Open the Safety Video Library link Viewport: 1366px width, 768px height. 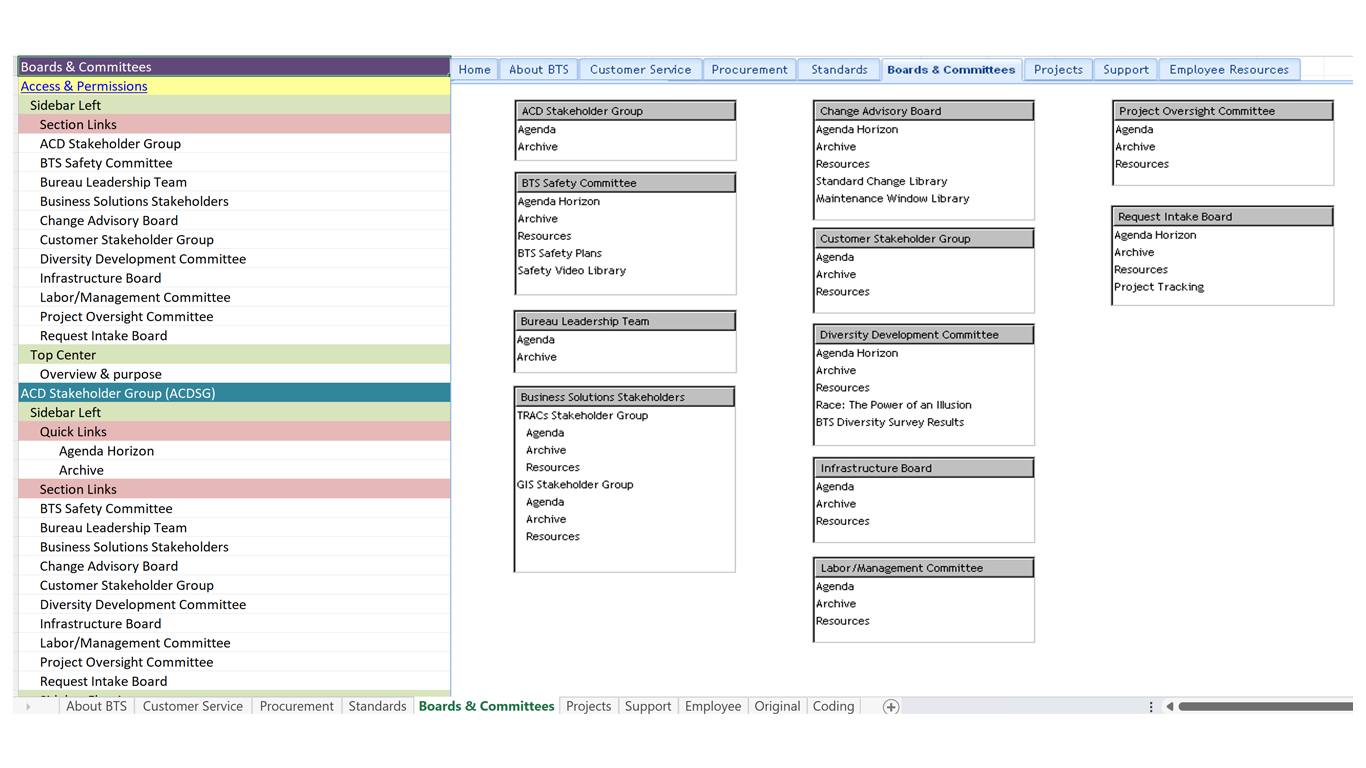click(x=571, y=270)
